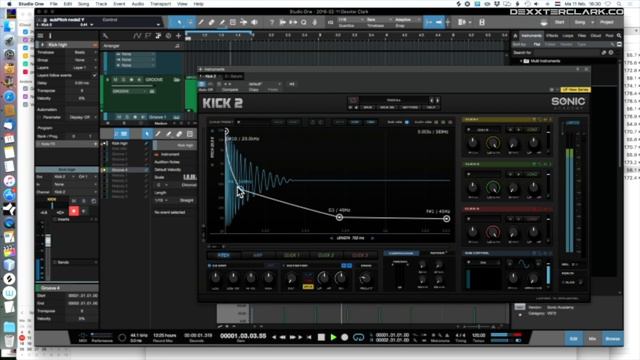Select the Eraser tool in main toolbar

[x=211, y=22]
